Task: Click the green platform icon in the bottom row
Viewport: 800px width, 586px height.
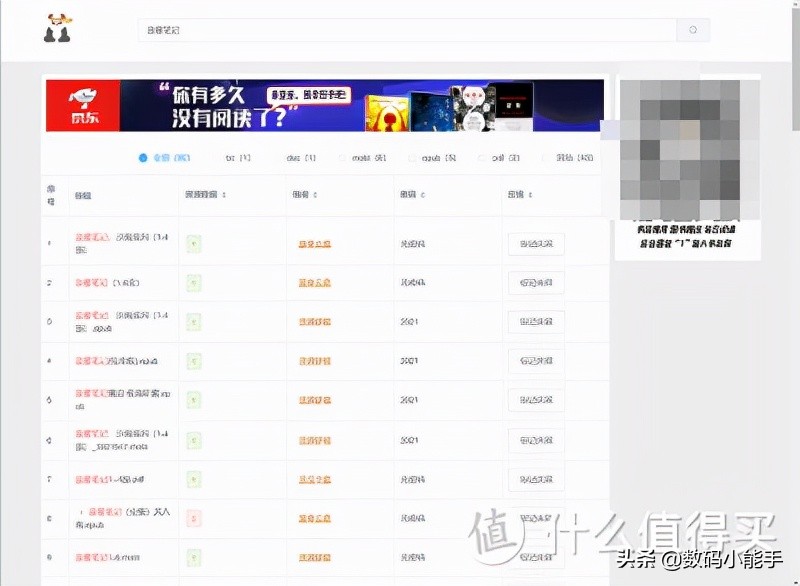Action: coord(193,557)
